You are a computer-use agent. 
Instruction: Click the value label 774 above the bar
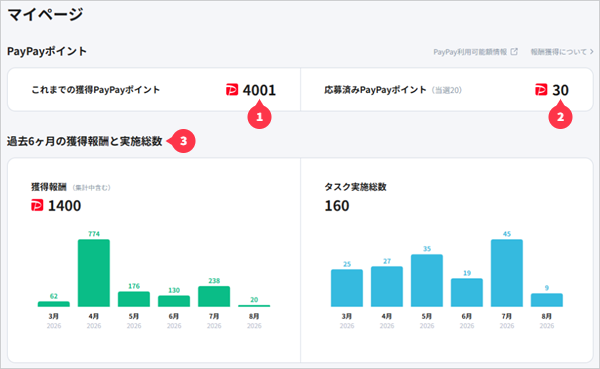(94, 233)
